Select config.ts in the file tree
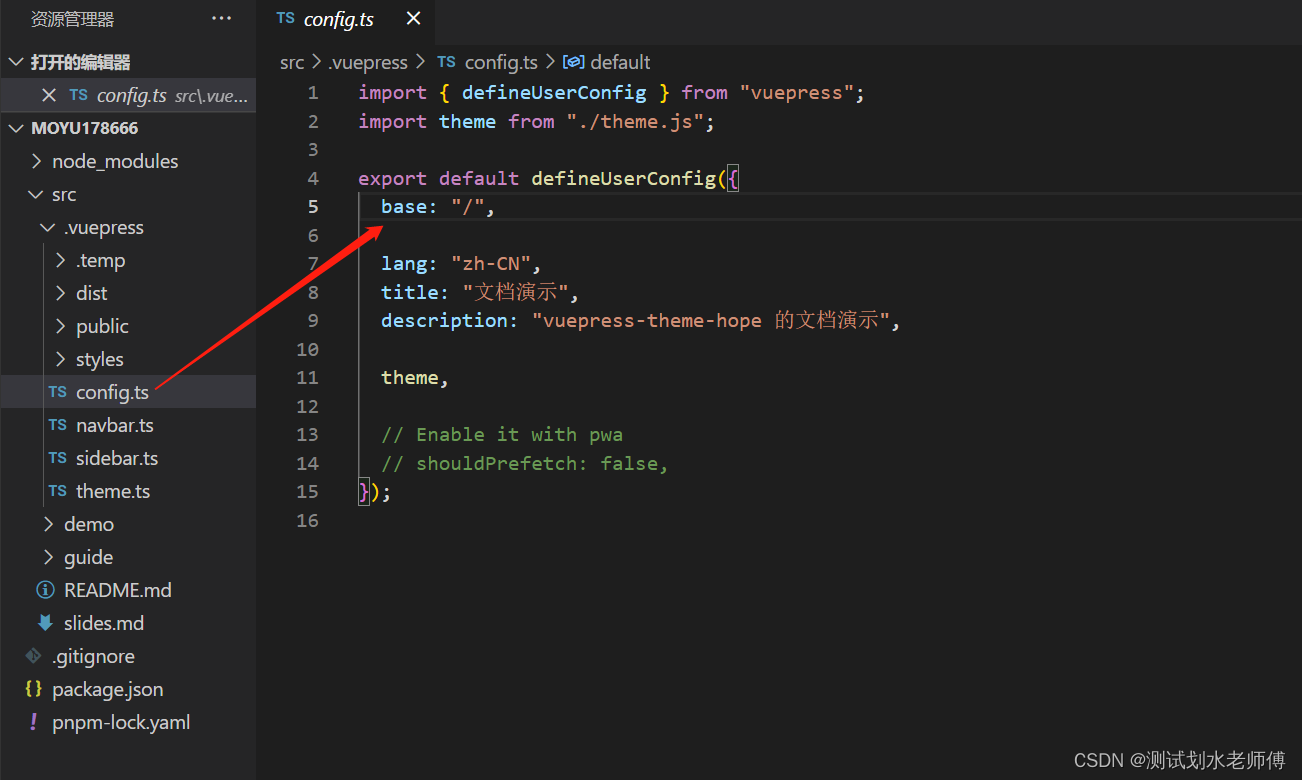 click(128, 392)
